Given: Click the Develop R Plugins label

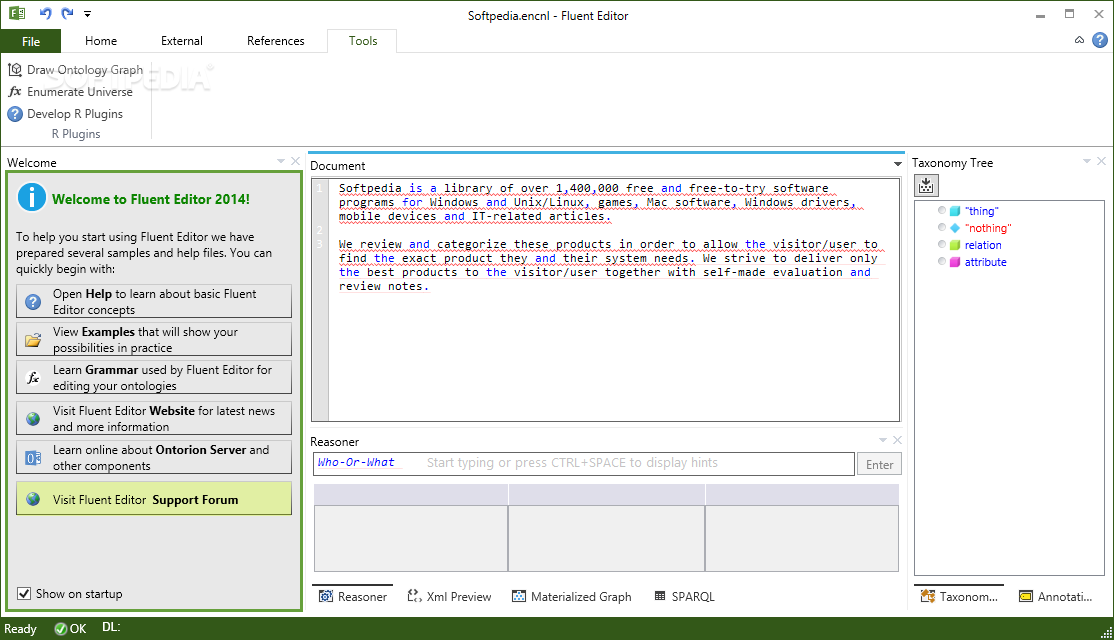Looking at the screenshot, I should click(x=75, y=114).
